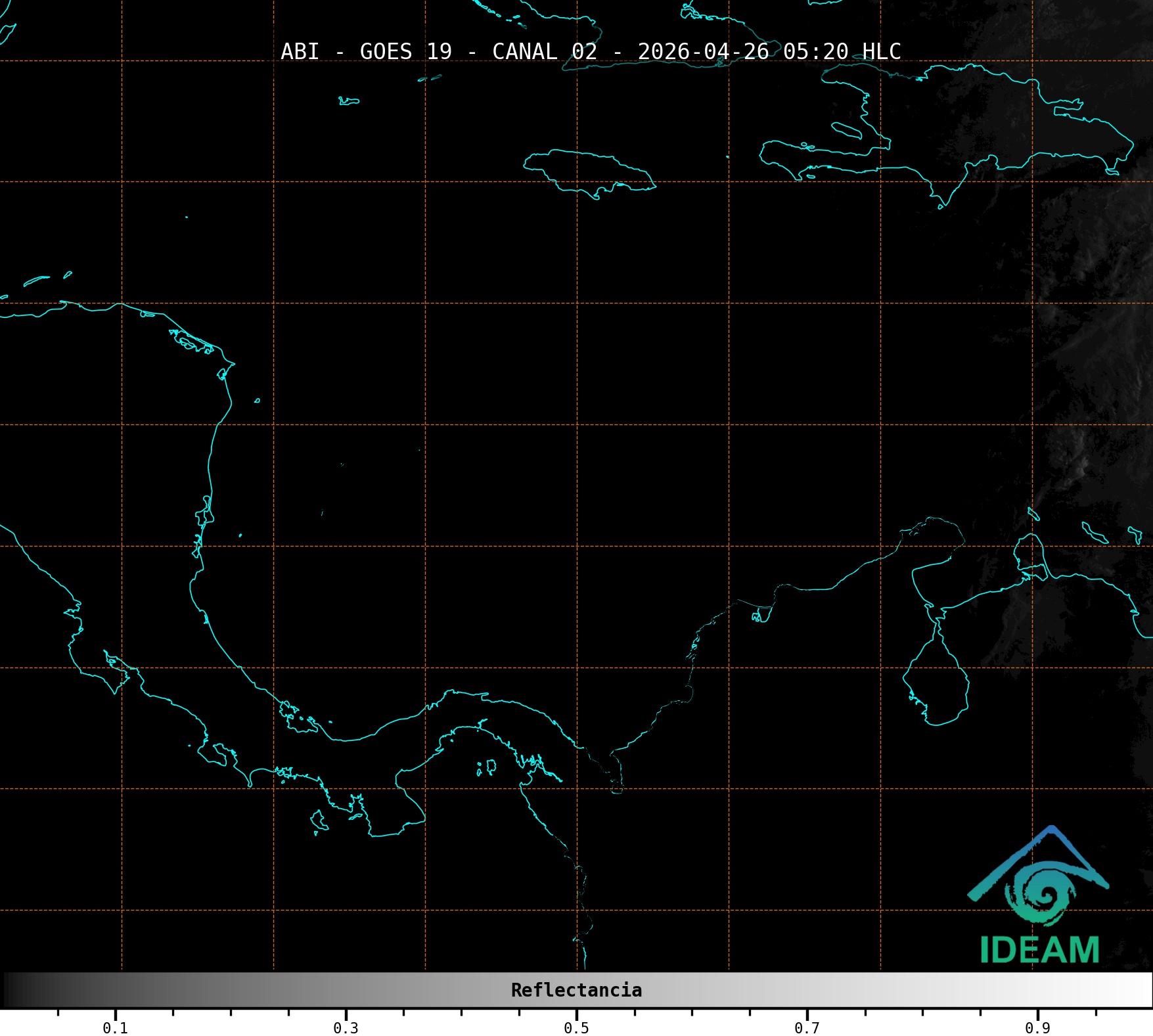Click the 0.7 tick label on colorbar
Viewport: 1153px width, 1036px height.
(807, 1028)
